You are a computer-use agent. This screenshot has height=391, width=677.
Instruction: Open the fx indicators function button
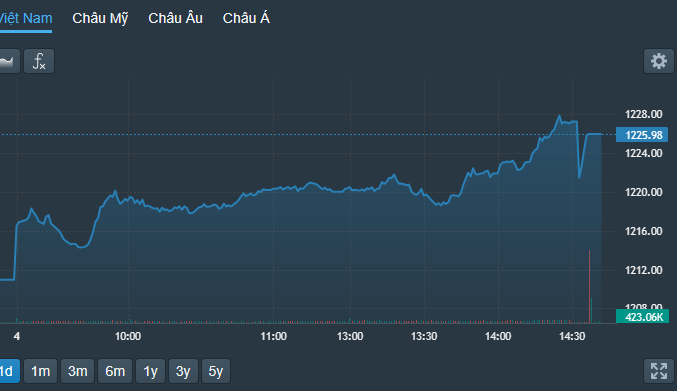pyautogui.click(x=39, y=61)
